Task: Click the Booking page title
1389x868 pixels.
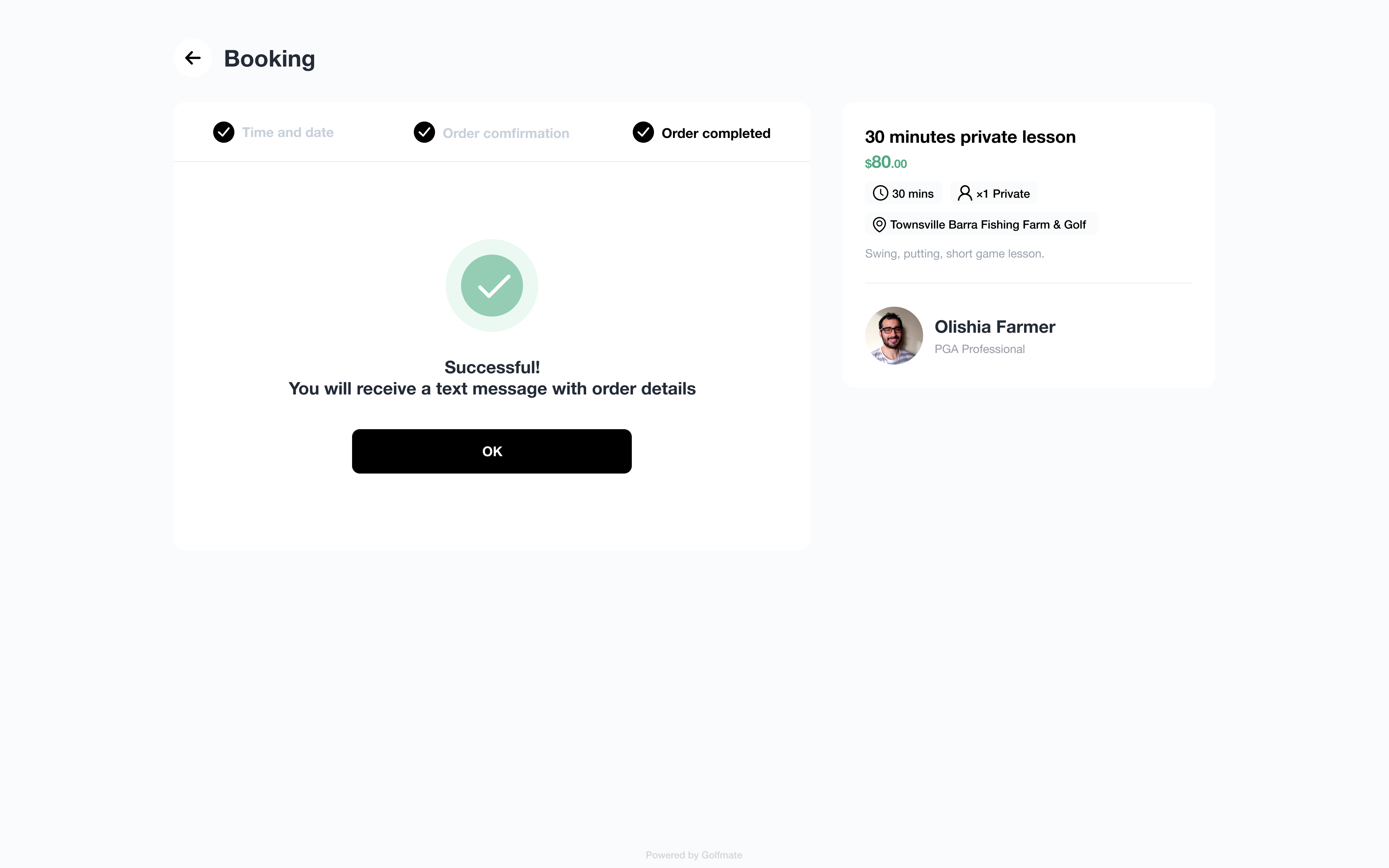Action: coord(269,59)
